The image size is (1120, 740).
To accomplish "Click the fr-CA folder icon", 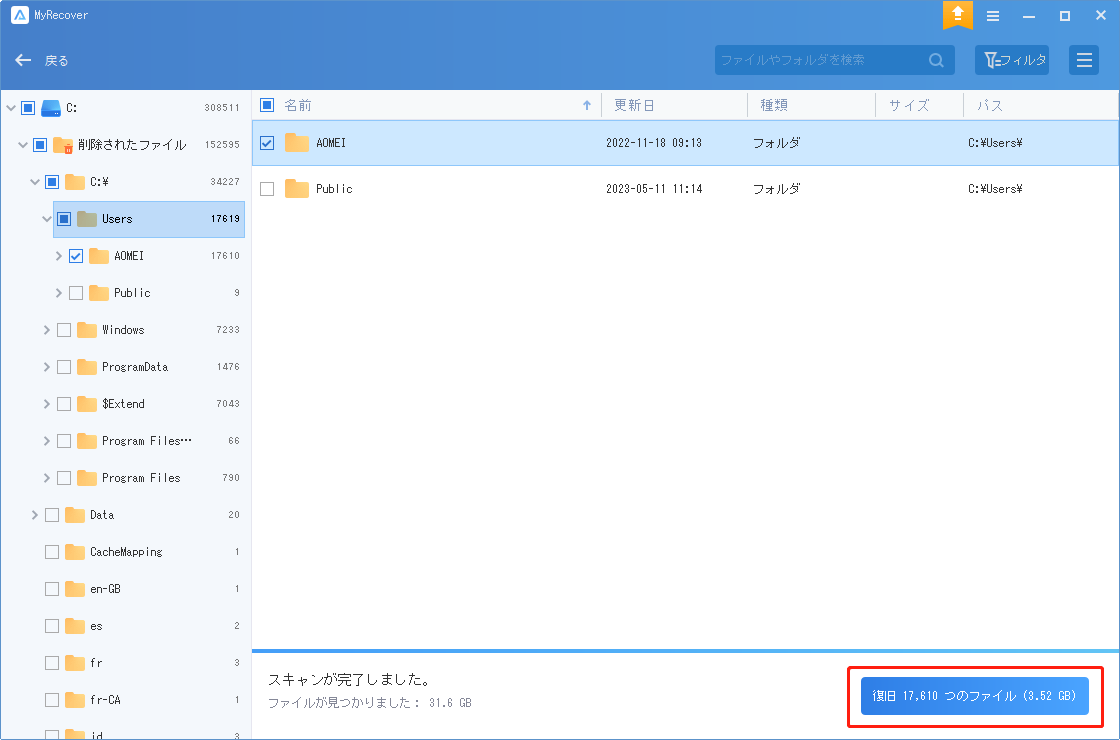I will 75,700.
